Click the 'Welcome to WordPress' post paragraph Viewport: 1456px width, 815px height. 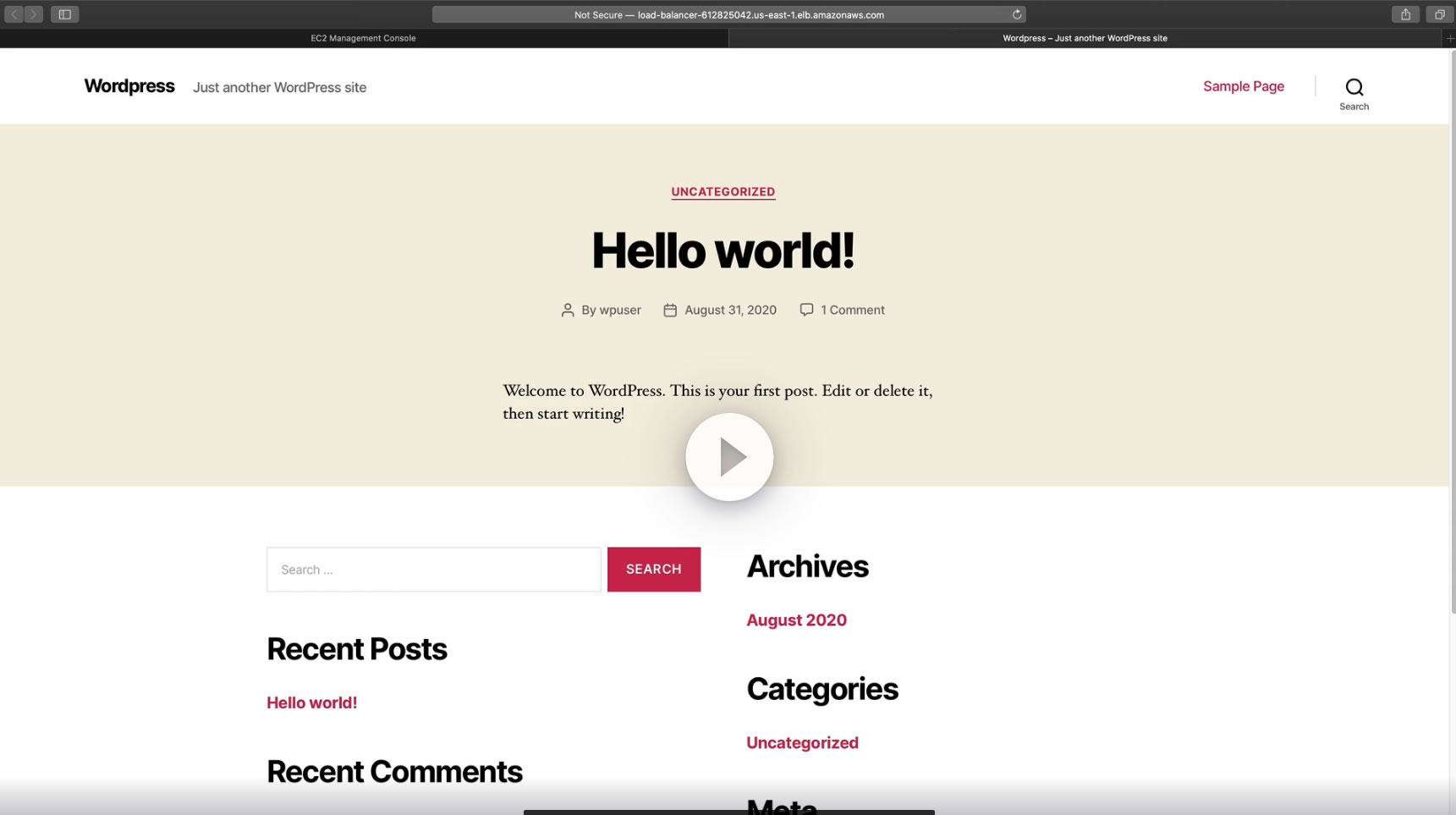(x=717, y=402)
